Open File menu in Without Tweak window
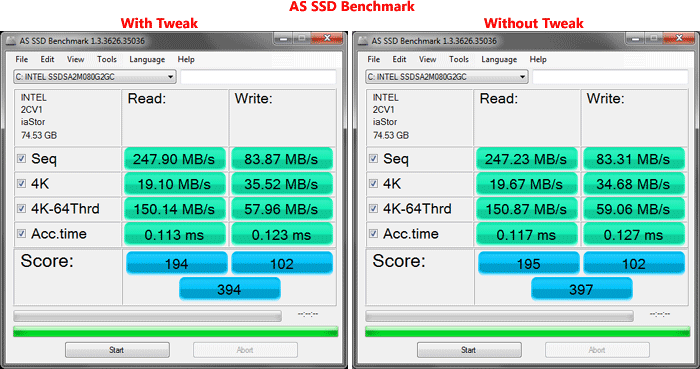Screen dimensions: 700x369 [x=374, y=59]
